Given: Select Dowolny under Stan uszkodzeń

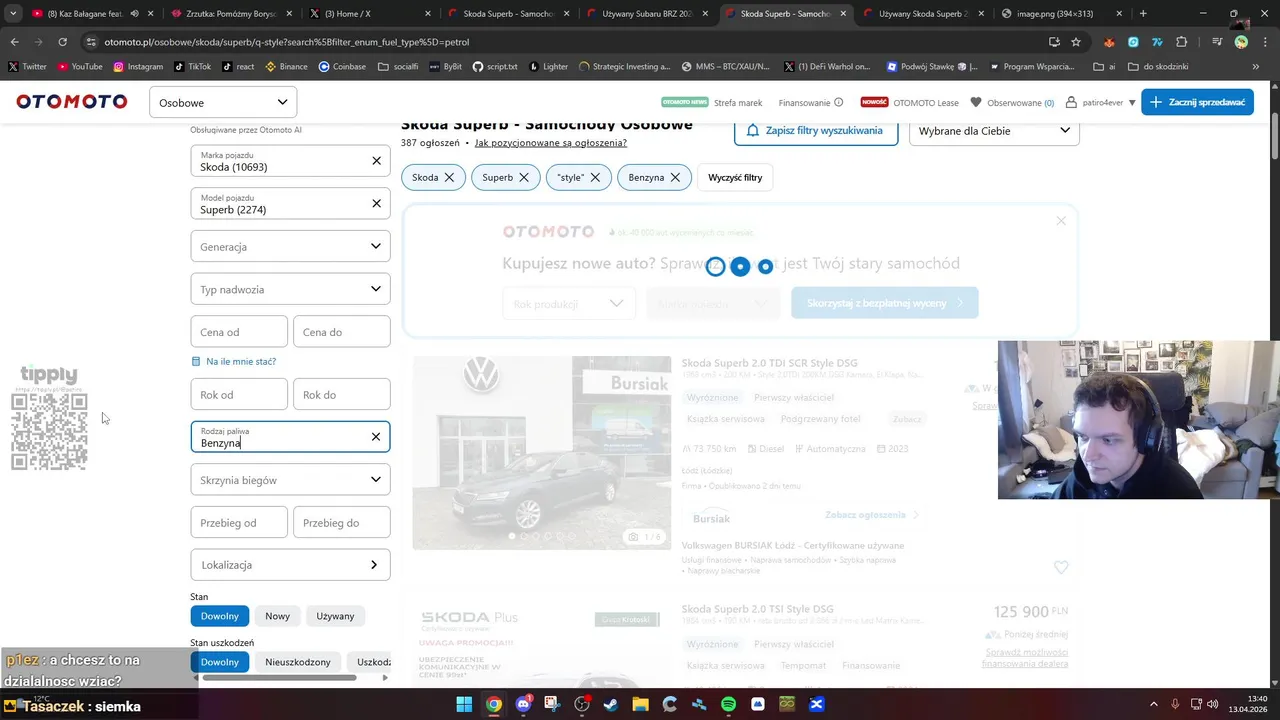Looking at the screenshot, I should (x=220, y=662).
